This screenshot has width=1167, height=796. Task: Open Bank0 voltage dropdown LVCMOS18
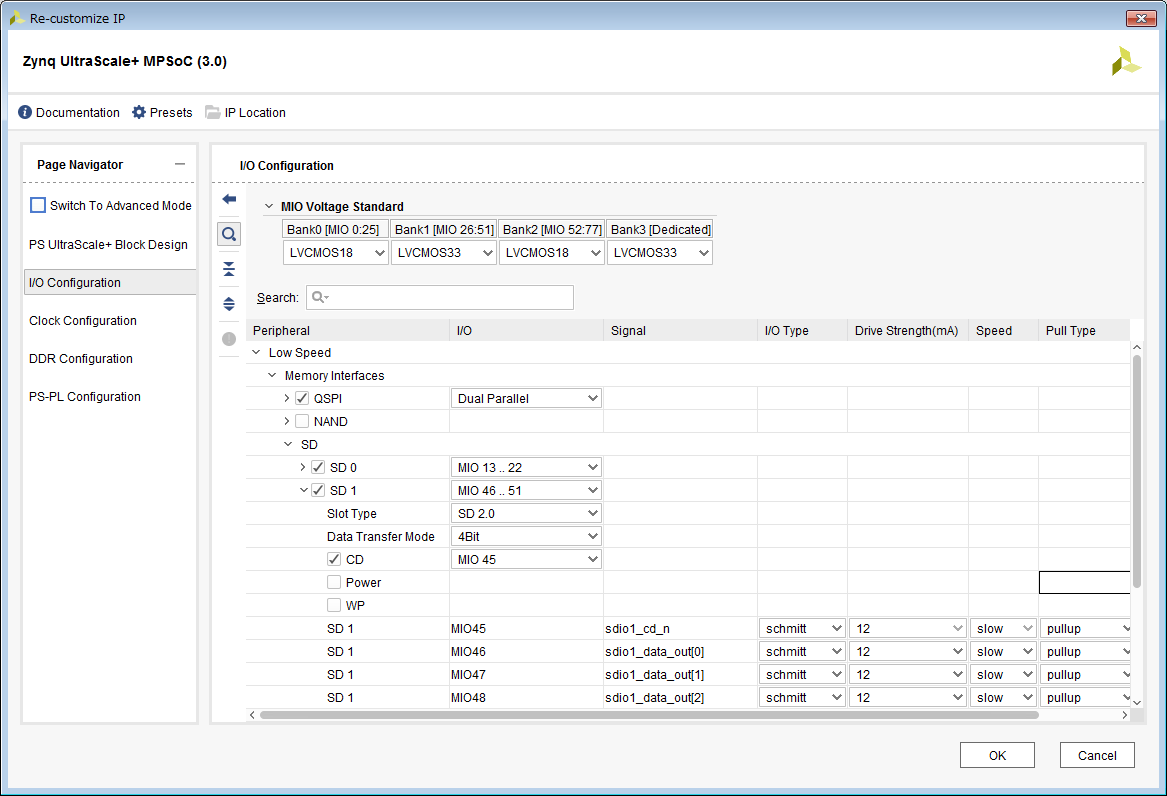coord(336,253)
